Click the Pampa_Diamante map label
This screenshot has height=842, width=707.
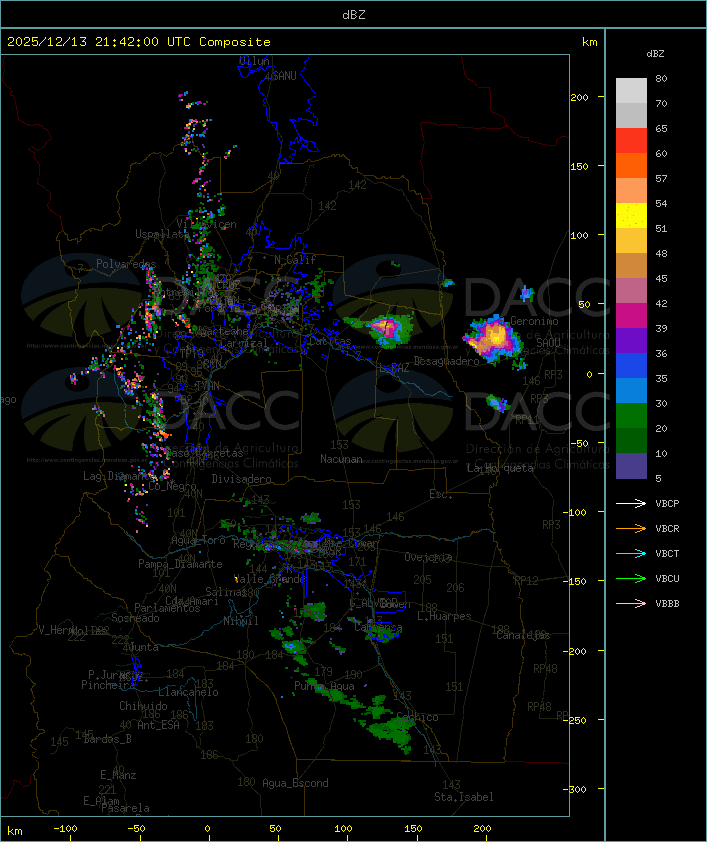point(180,564)
